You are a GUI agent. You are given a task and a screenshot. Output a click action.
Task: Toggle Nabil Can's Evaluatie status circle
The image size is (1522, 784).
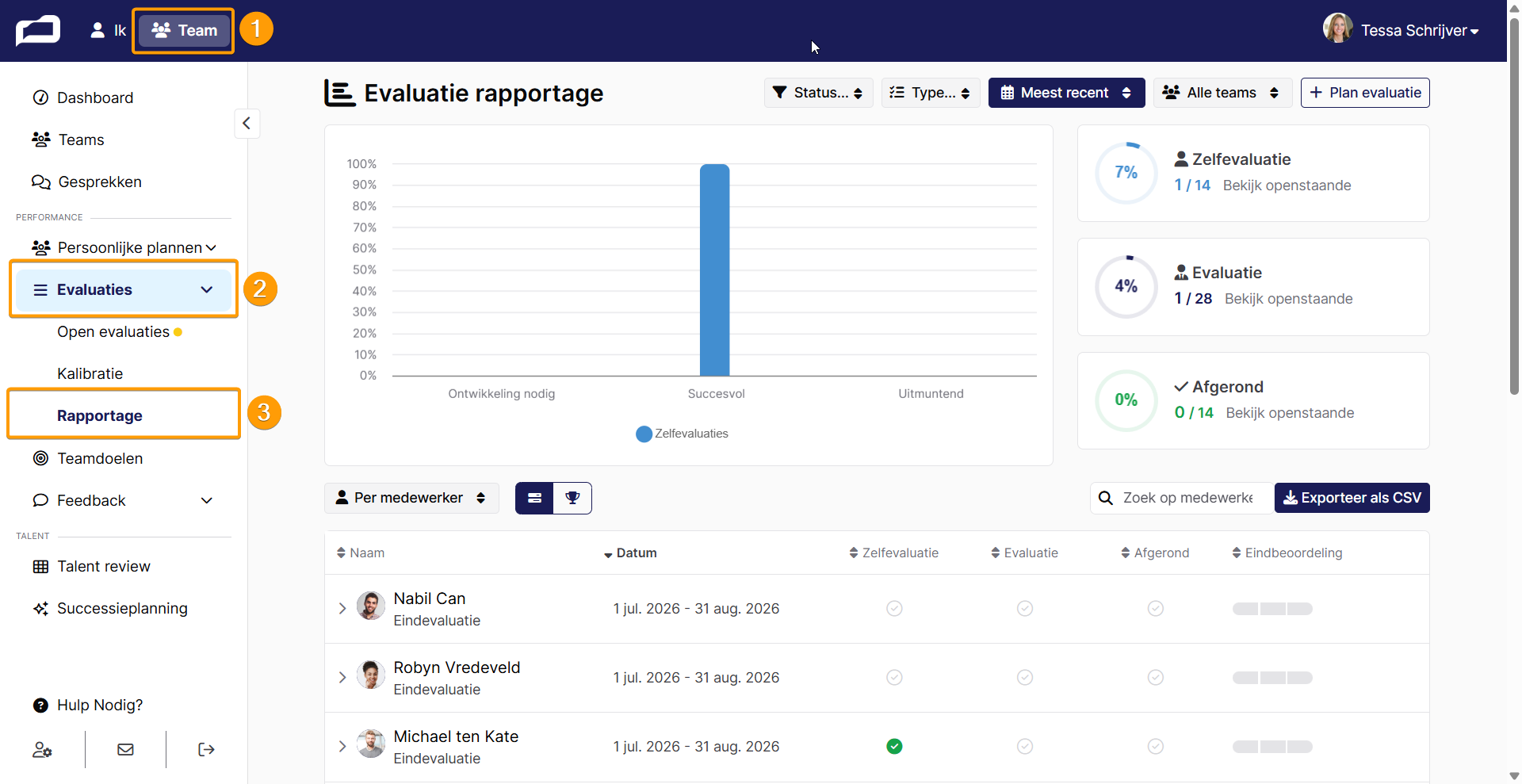[x=1025, y=608]
